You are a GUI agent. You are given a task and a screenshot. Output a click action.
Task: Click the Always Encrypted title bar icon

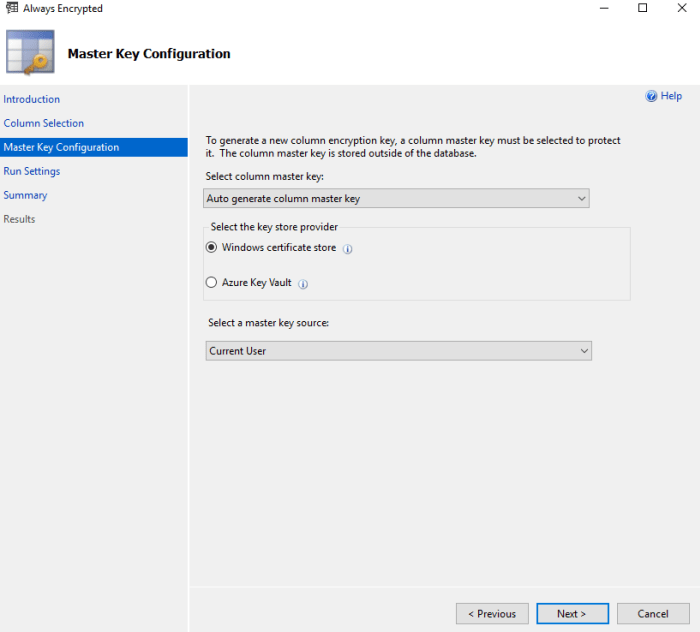(11, 9)
